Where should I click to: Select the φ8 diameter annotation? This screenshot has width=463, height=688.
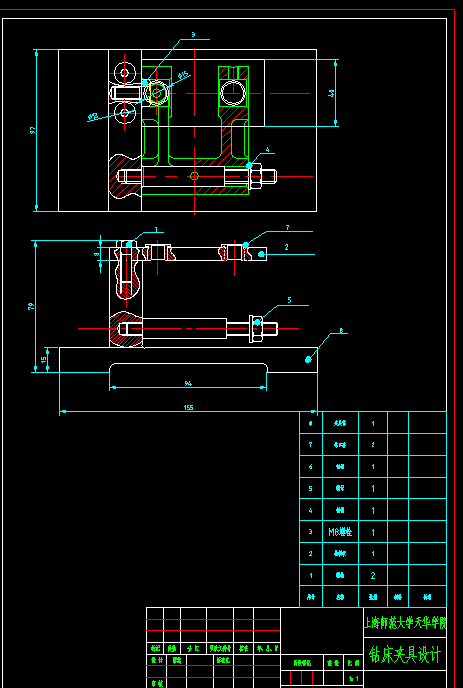(x=93, y=117)
